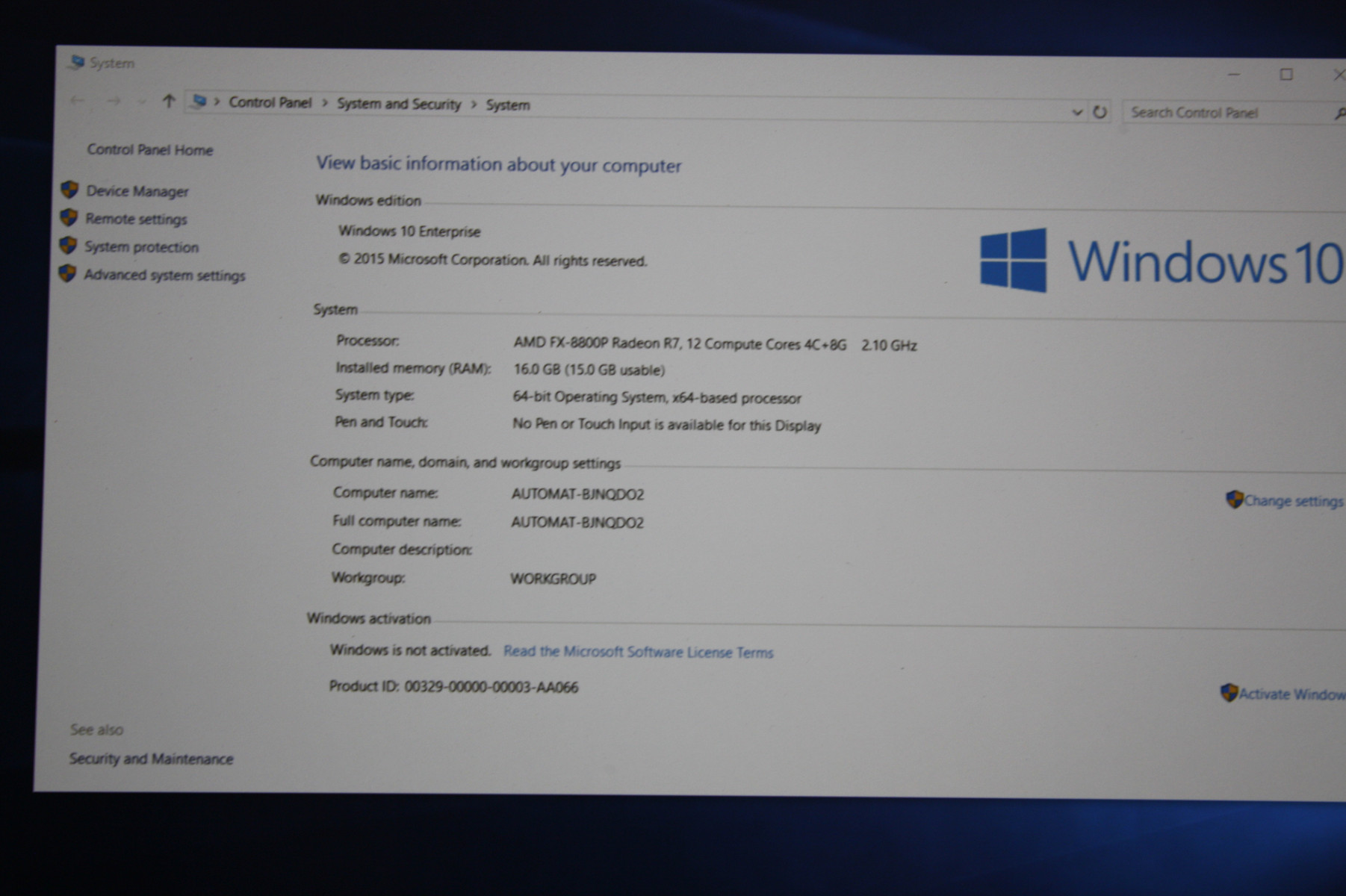
Task: Click the Device Manager shield icon
Action: [69, 190]
